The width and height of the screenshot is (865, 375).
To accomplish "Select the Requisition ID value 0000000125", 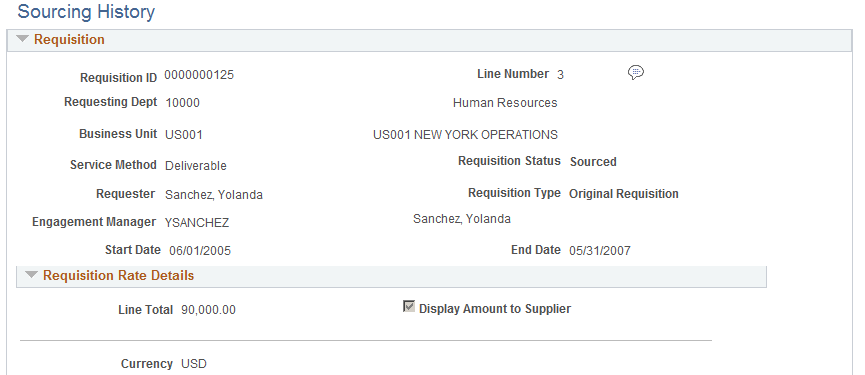I will click(199, 75).
